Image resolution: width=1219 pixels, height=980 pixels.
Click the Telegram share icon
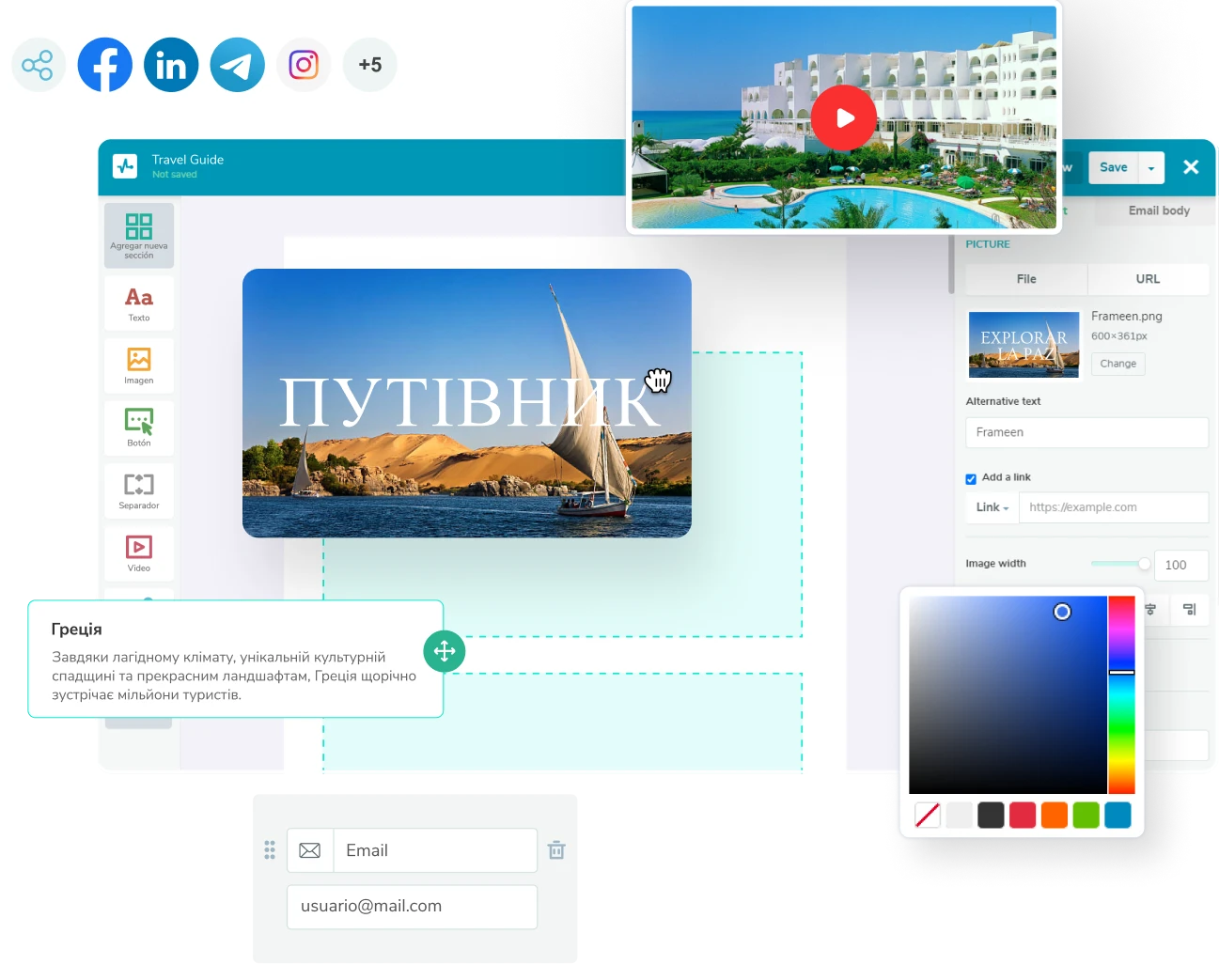[237, 65]
